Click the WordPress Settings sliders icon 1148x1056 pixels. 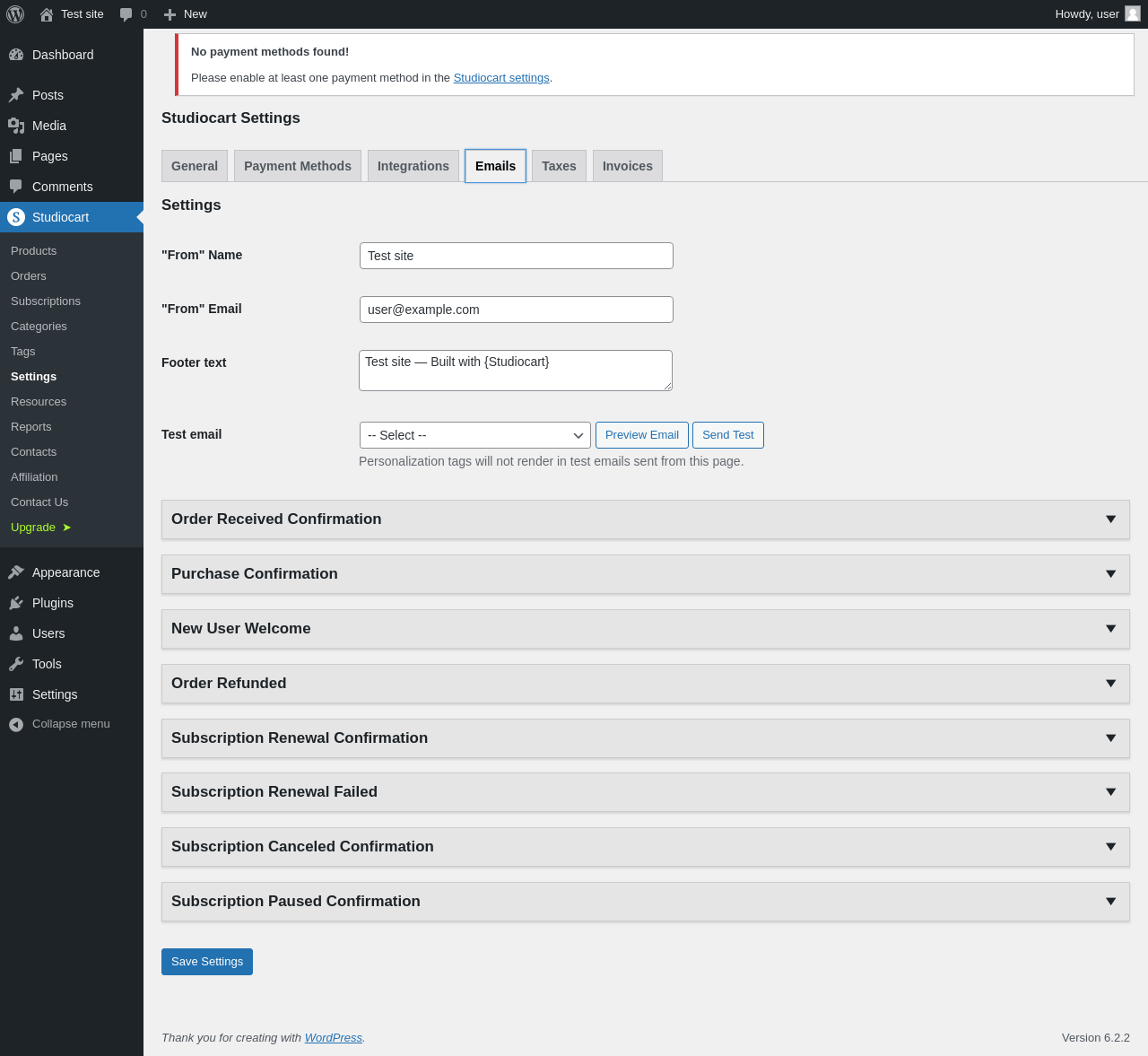pos(16,694)
